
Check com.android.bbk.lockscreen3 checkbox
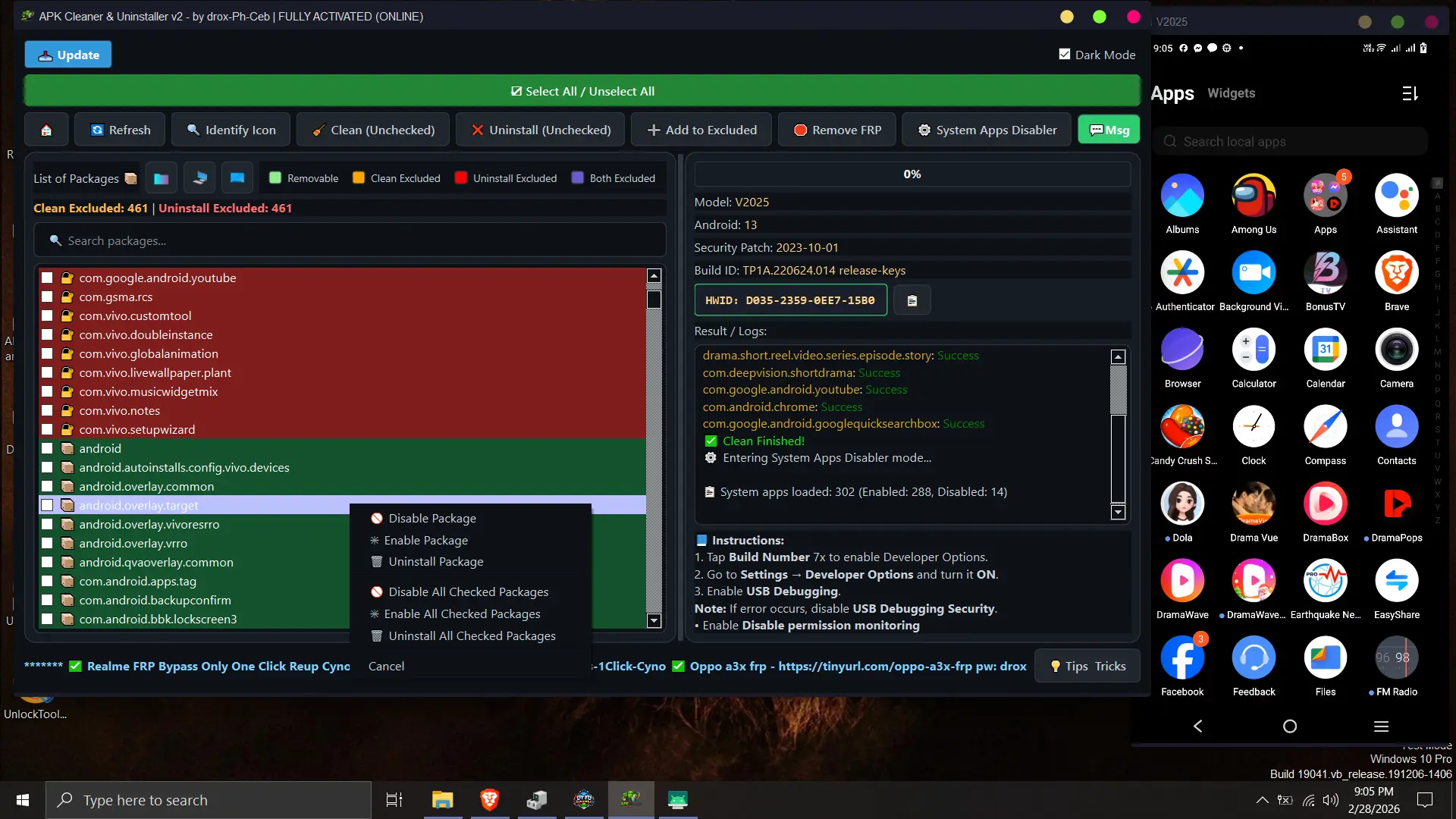pos(47,619)
